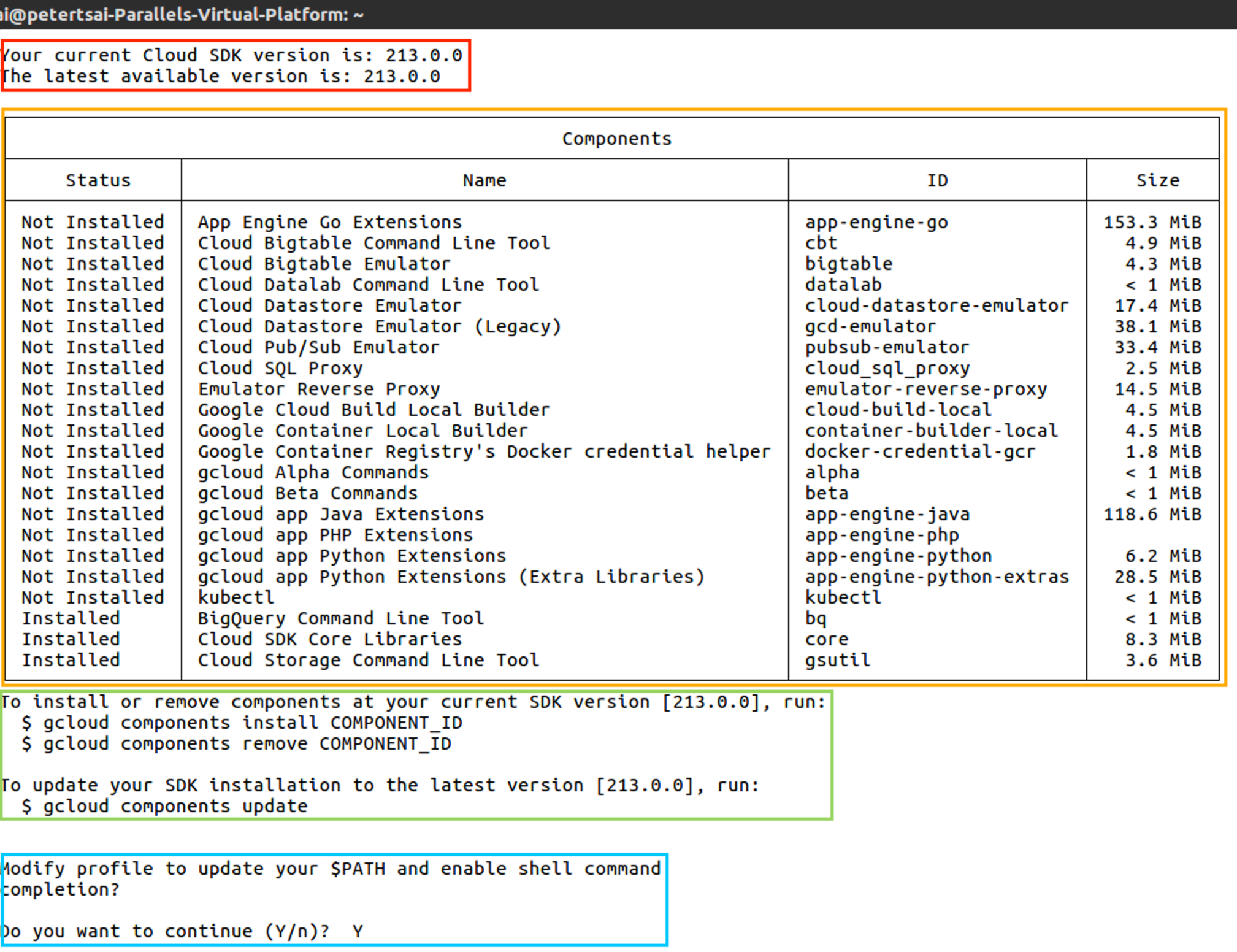The height and width of the screenshot is (952, 1237).
Task: Click the 'gcloud components update' command line
Action: click(x=164, y=806)
